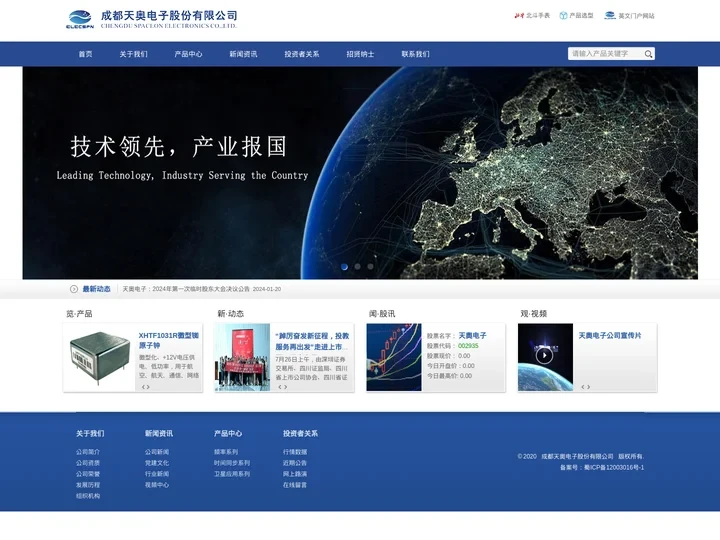
Task: Open footer link 党建文化
Action: pos(157,463)
